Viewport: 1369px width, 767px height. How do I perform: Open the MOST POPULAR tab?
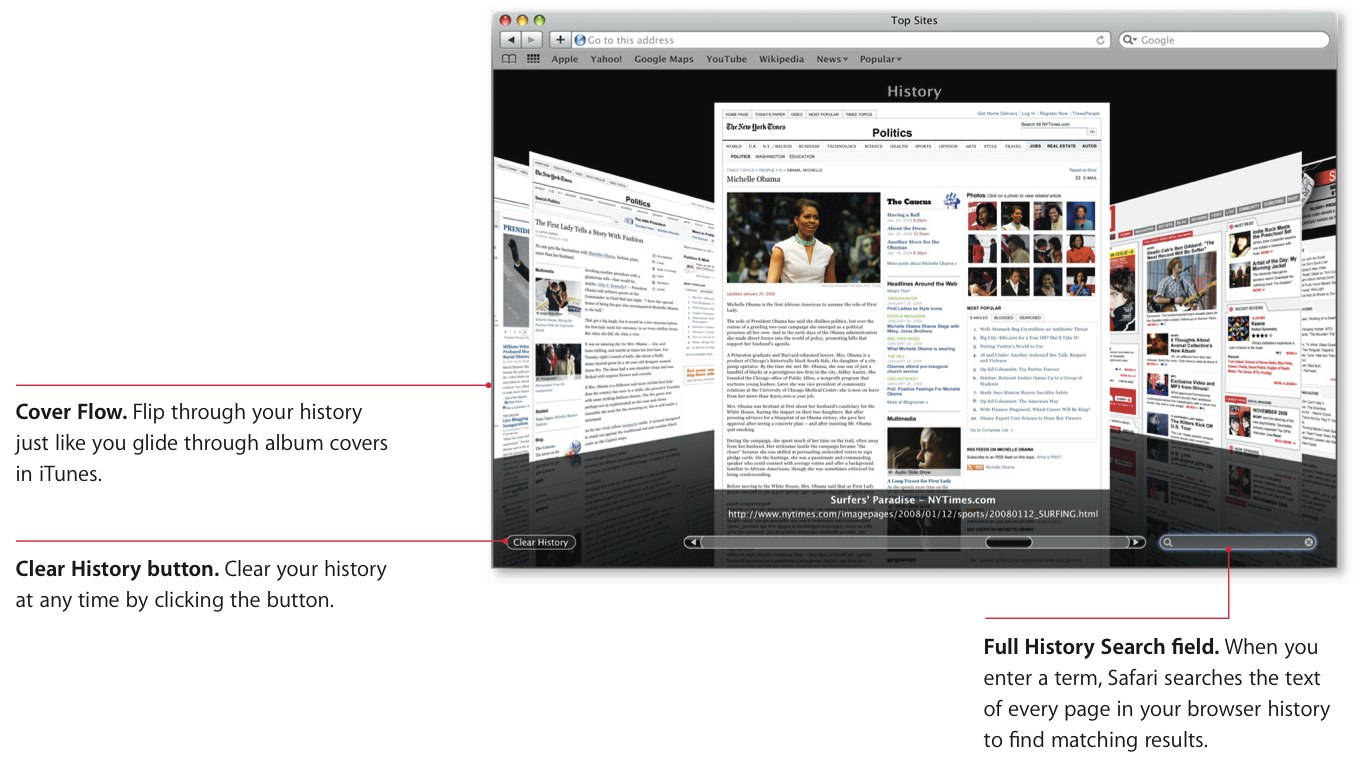click(824, 115)
